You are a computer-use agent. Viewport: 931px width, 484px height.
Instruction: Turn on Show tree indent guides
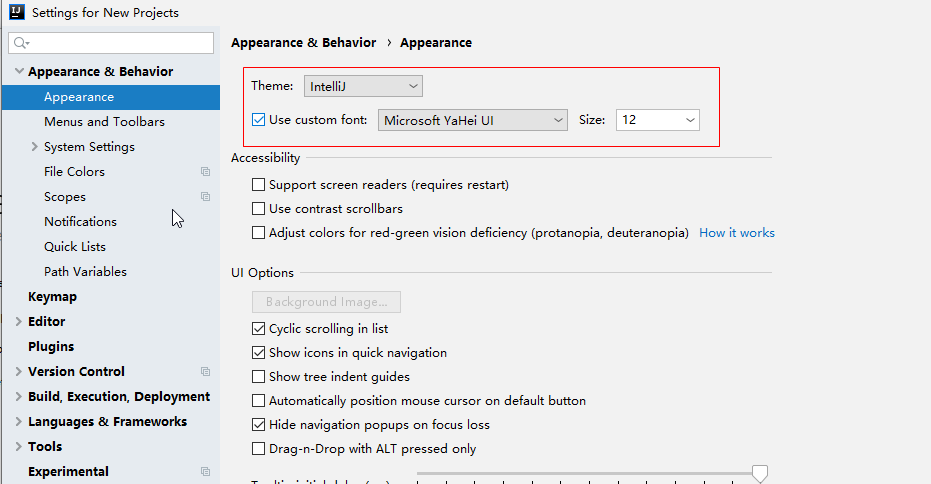click(259, 377)
